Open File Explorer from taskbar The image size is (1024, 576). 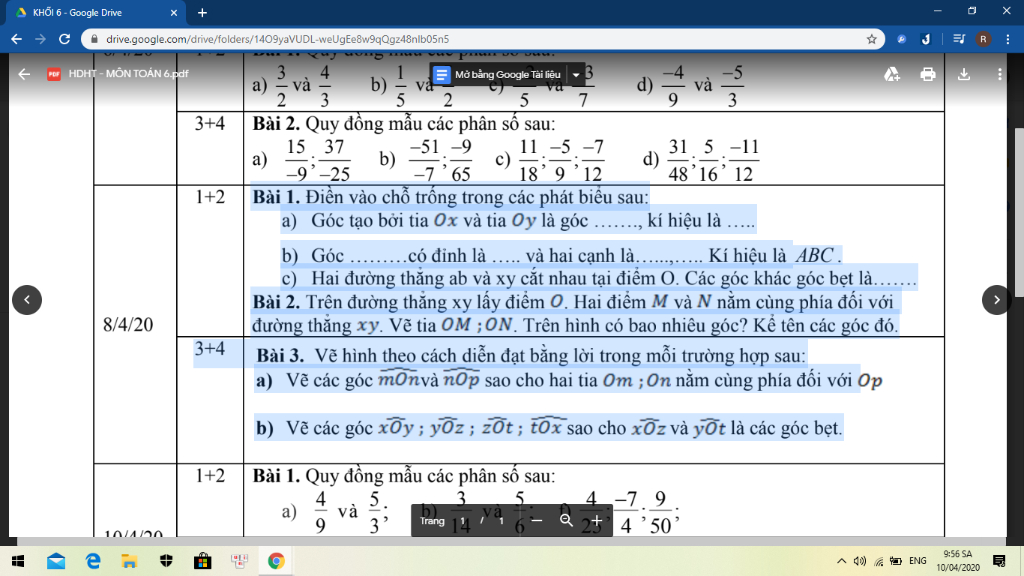pyautogui.click(x=129, y=561)
